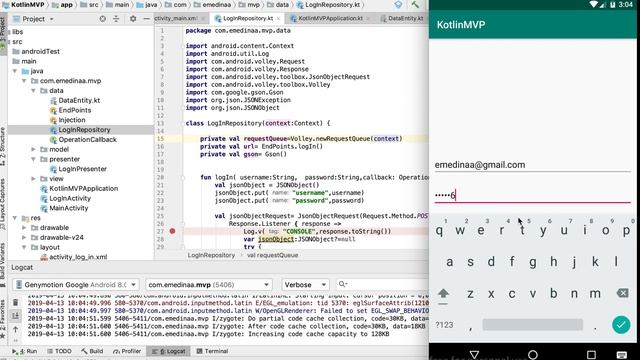Open the Terminal tool window tab
Screen dimensions: 640x360
click(212, 351)
